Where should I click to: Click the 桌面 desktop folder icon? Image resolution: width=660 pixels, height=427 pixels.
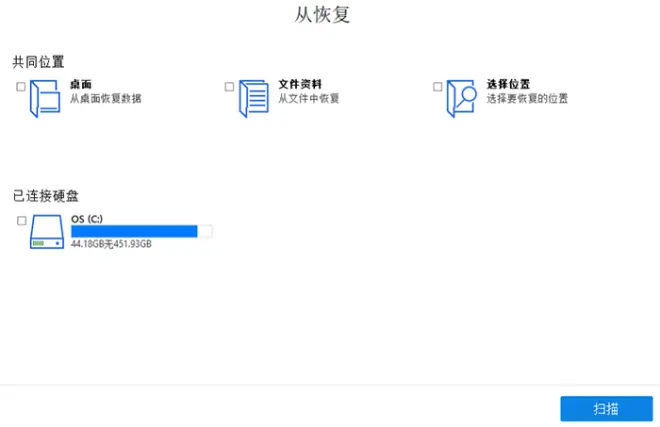coord(45,99)
